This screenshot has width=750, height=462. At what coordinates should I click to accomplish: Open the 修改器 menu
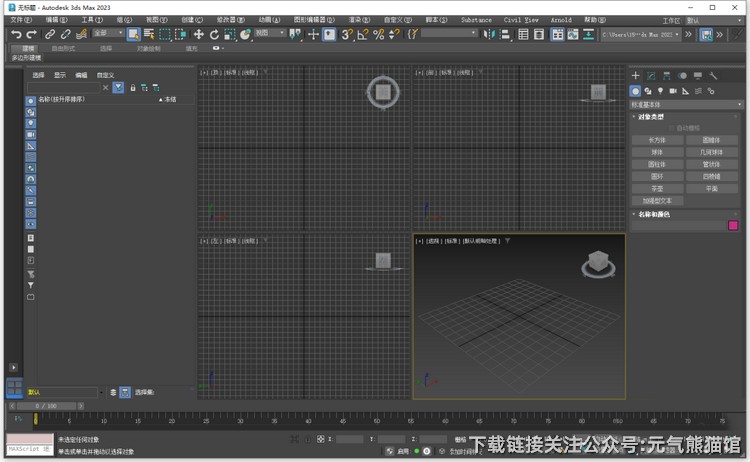(226, 19)
